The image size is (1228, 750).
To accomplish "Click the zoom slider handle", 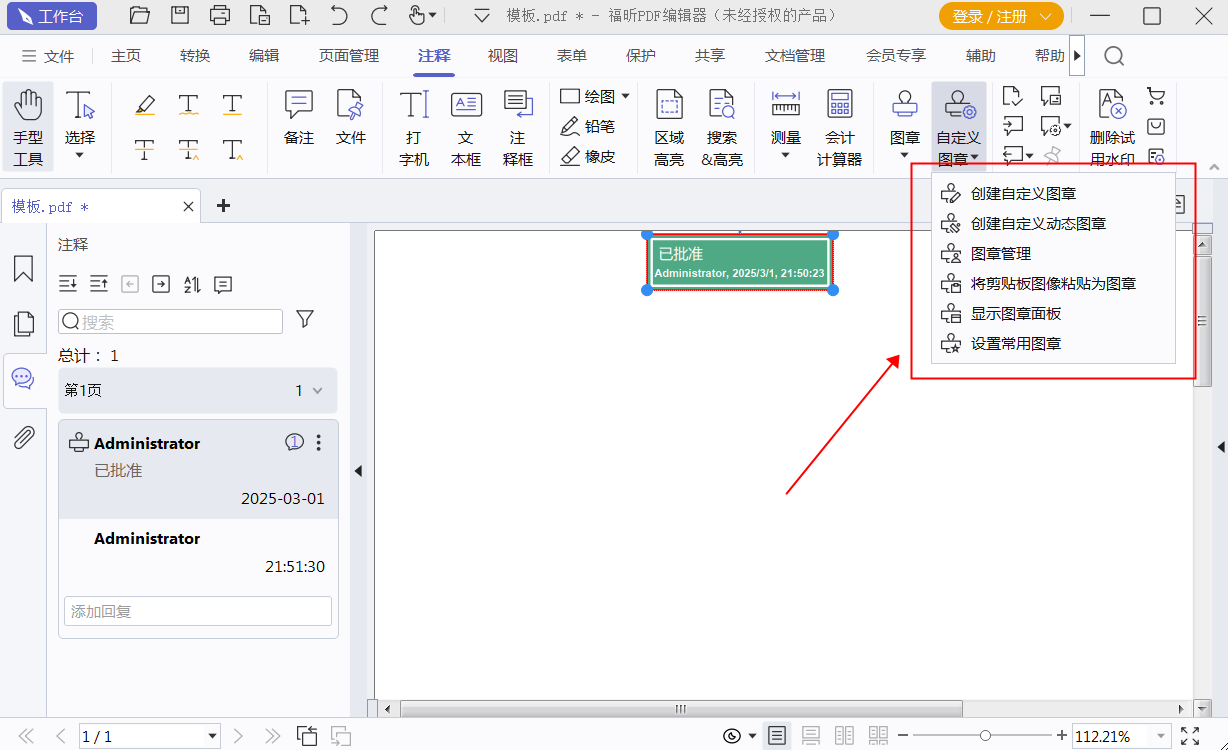I will tap(985, 736).
